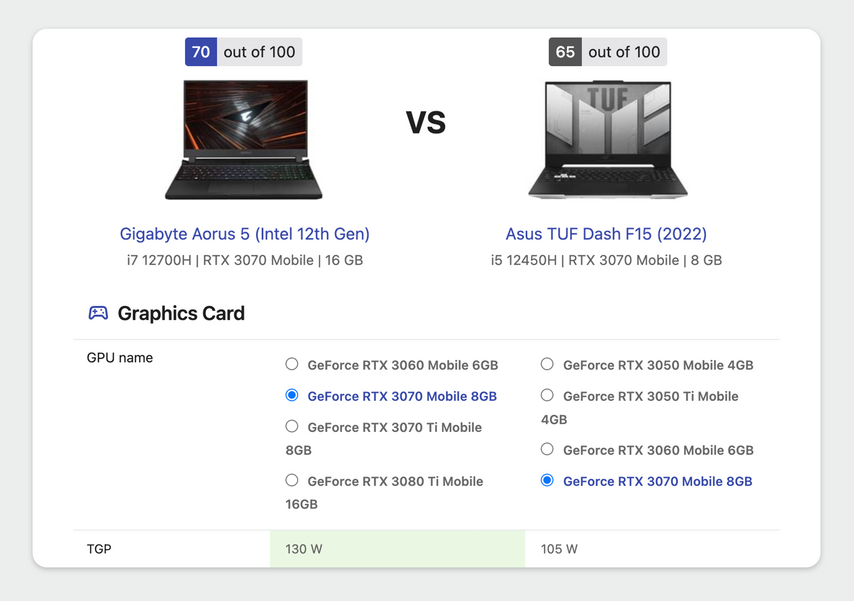
Task: Select Asus's GeForce RTX 3070 Mobile 8GB radio
Action: (547, 480)
